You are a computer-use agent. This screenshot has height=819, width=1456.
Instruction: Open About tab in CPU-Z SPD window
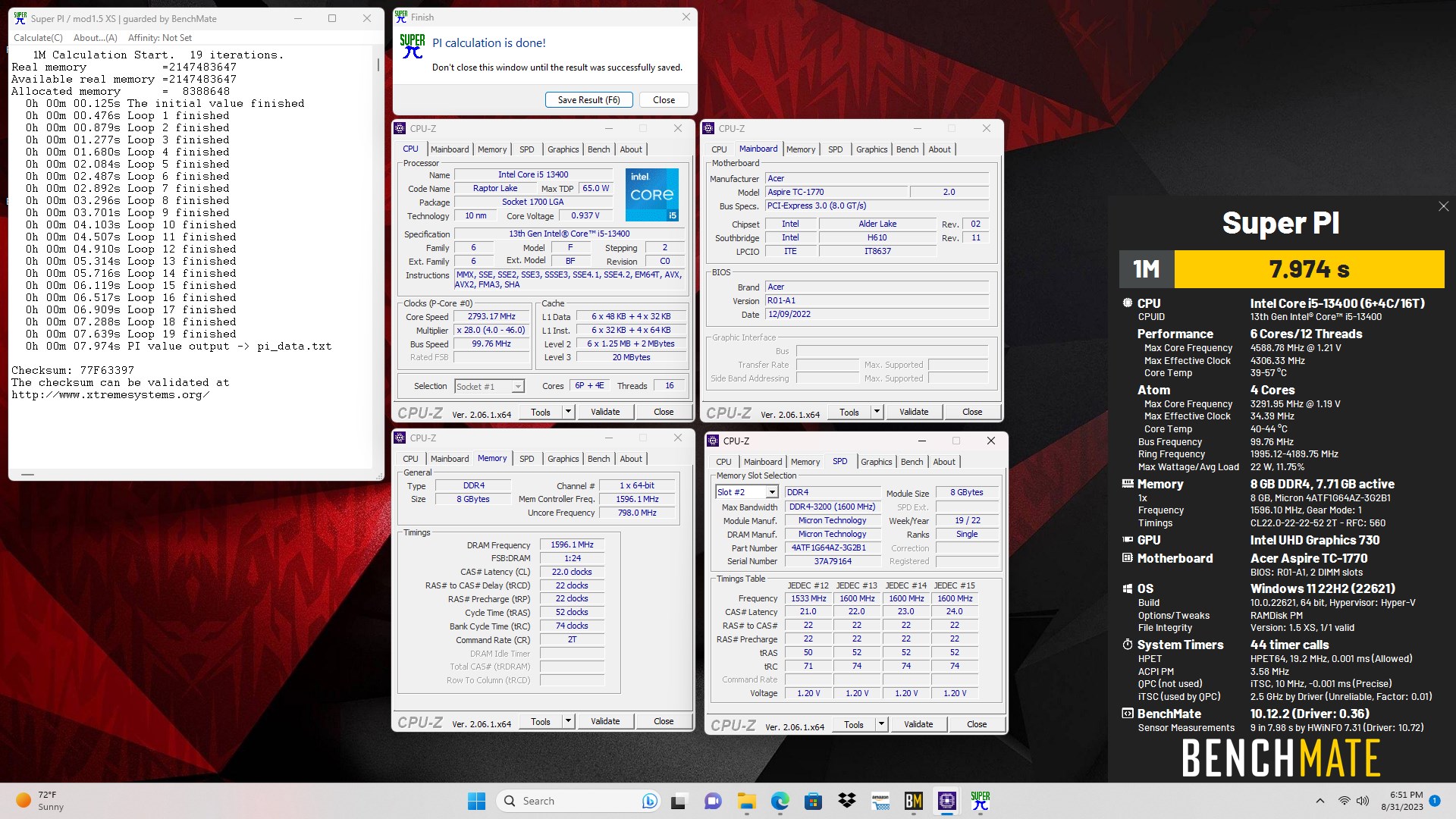[944, 462]
